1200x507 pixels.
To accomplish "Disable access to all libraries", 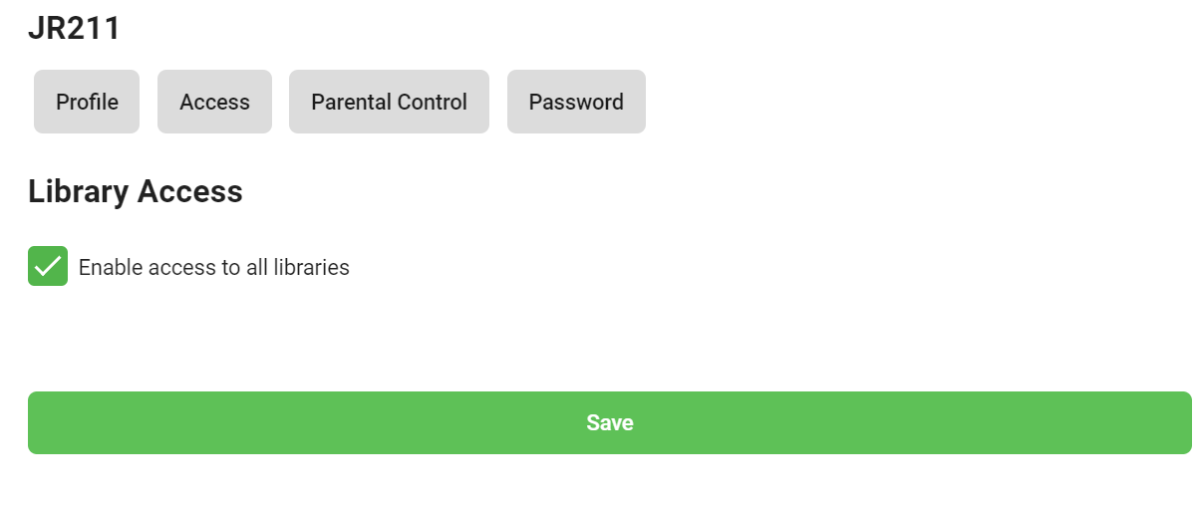I will click(48, 266).
